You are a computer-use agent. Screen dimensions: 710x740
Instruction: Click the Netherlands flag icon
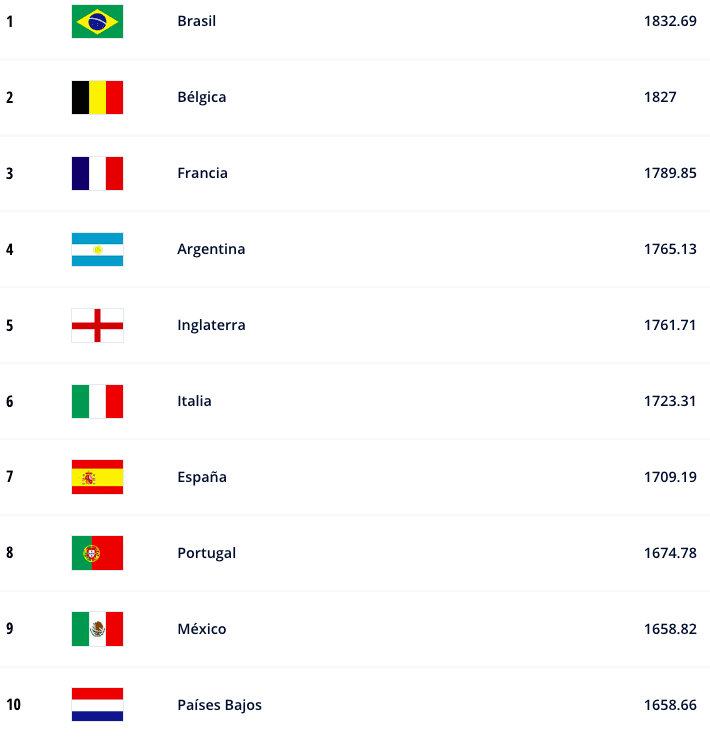[x=97, y=704]
